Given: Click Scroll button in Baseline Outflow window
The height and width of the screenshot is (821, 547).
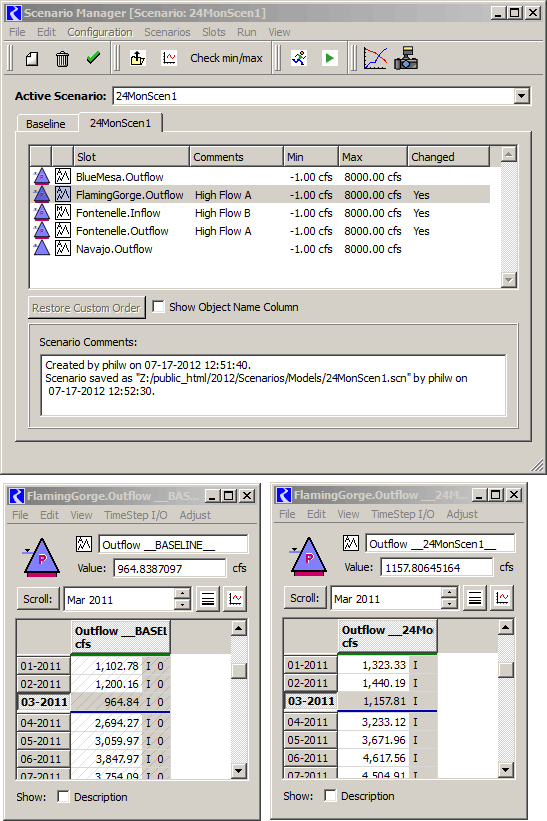Looking at the screenshot, I should pos(38,599).
